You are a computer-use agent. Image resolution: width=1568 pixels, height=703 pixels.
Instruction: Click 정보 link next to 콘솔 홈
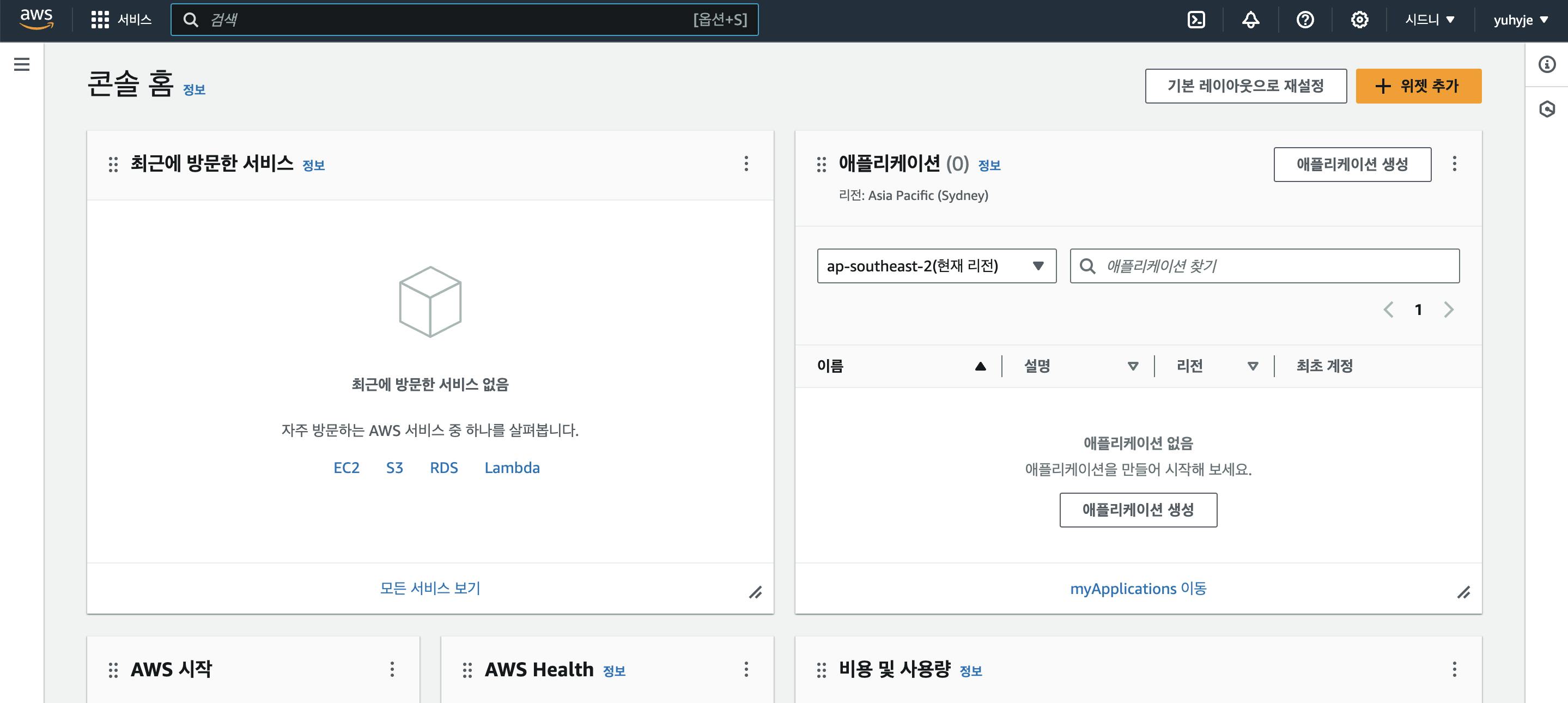(194, 89)
